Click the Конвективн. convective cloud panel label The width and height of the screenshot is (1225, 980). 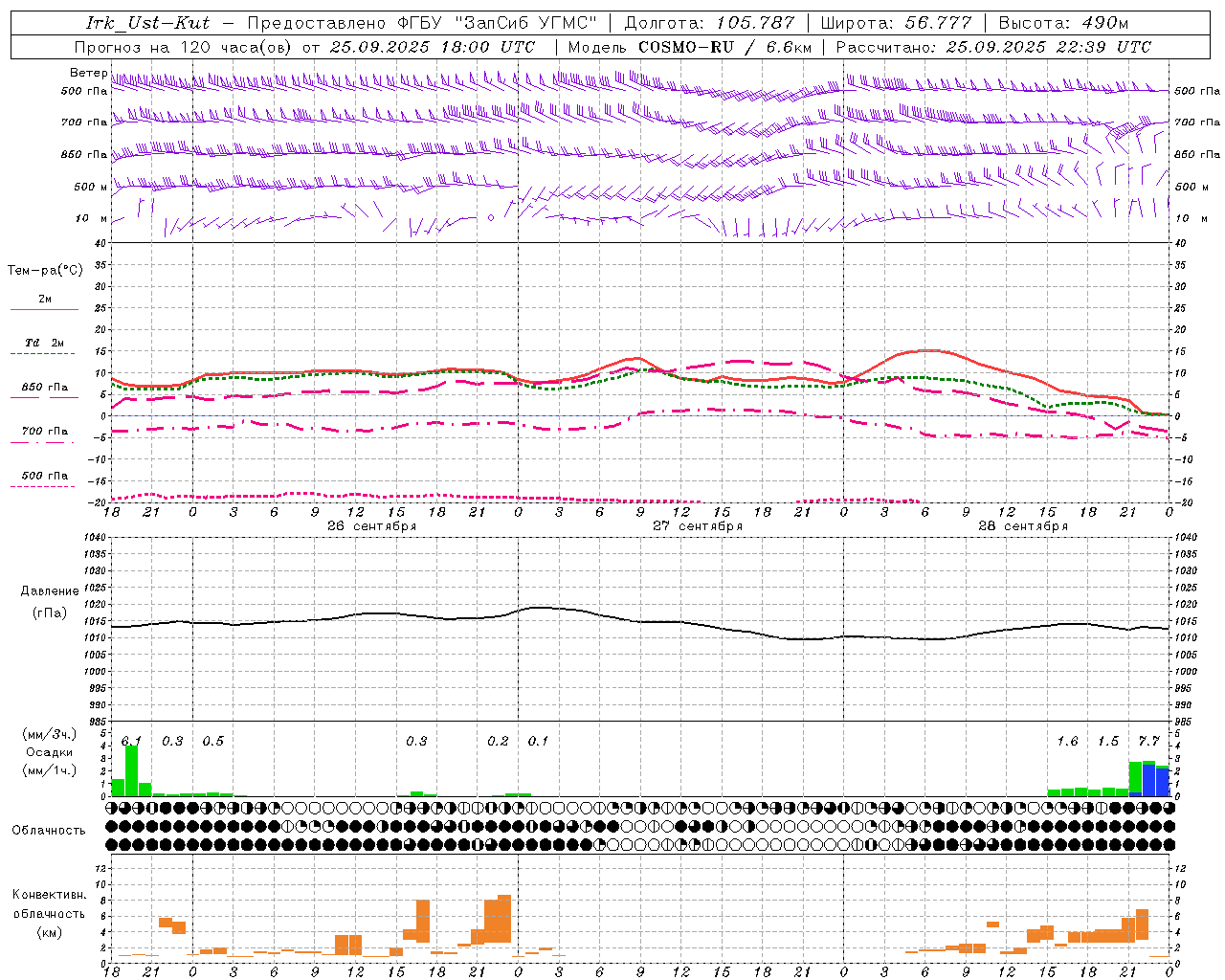coord(50,895)
